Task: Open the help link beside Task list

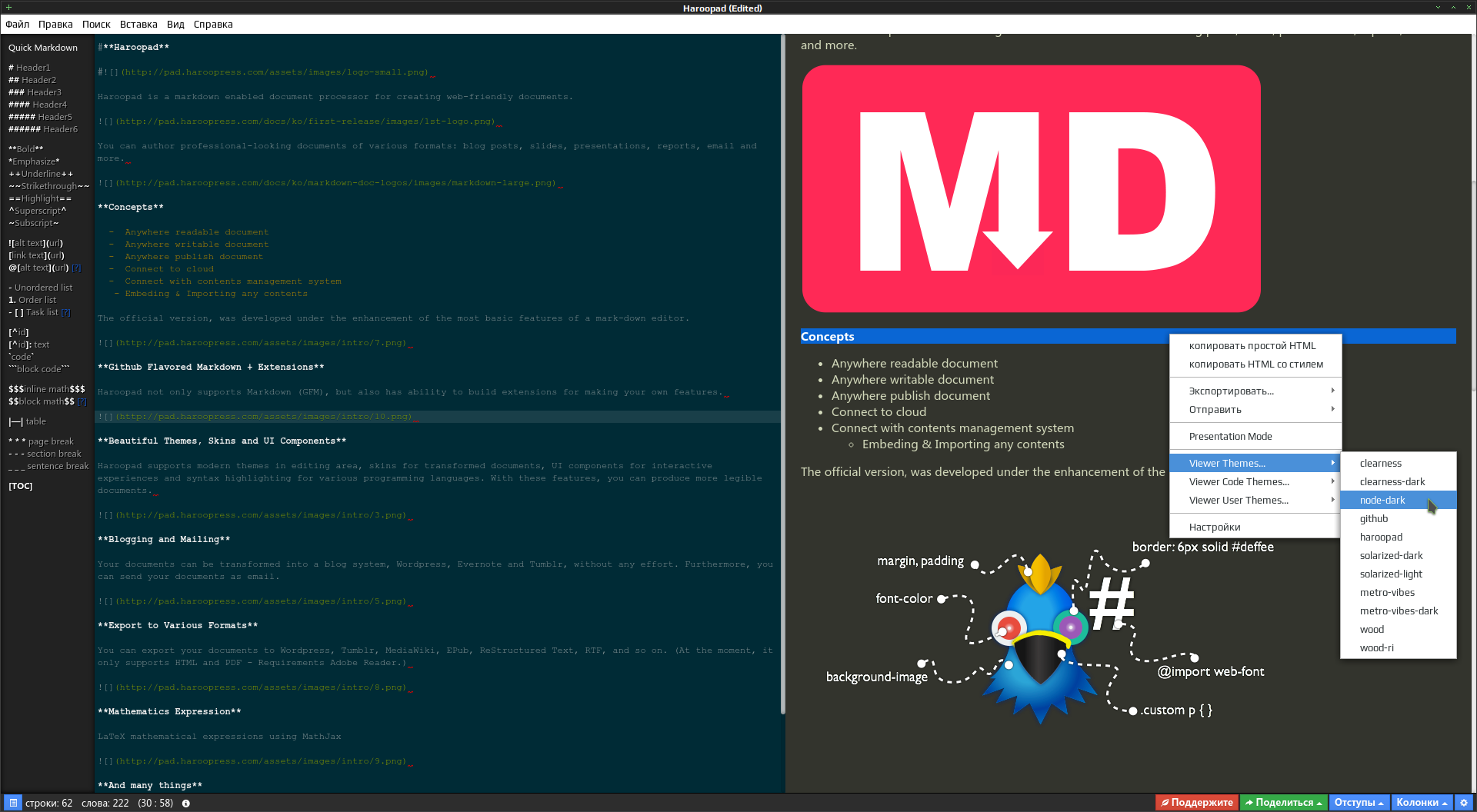Action: point(66,312)
